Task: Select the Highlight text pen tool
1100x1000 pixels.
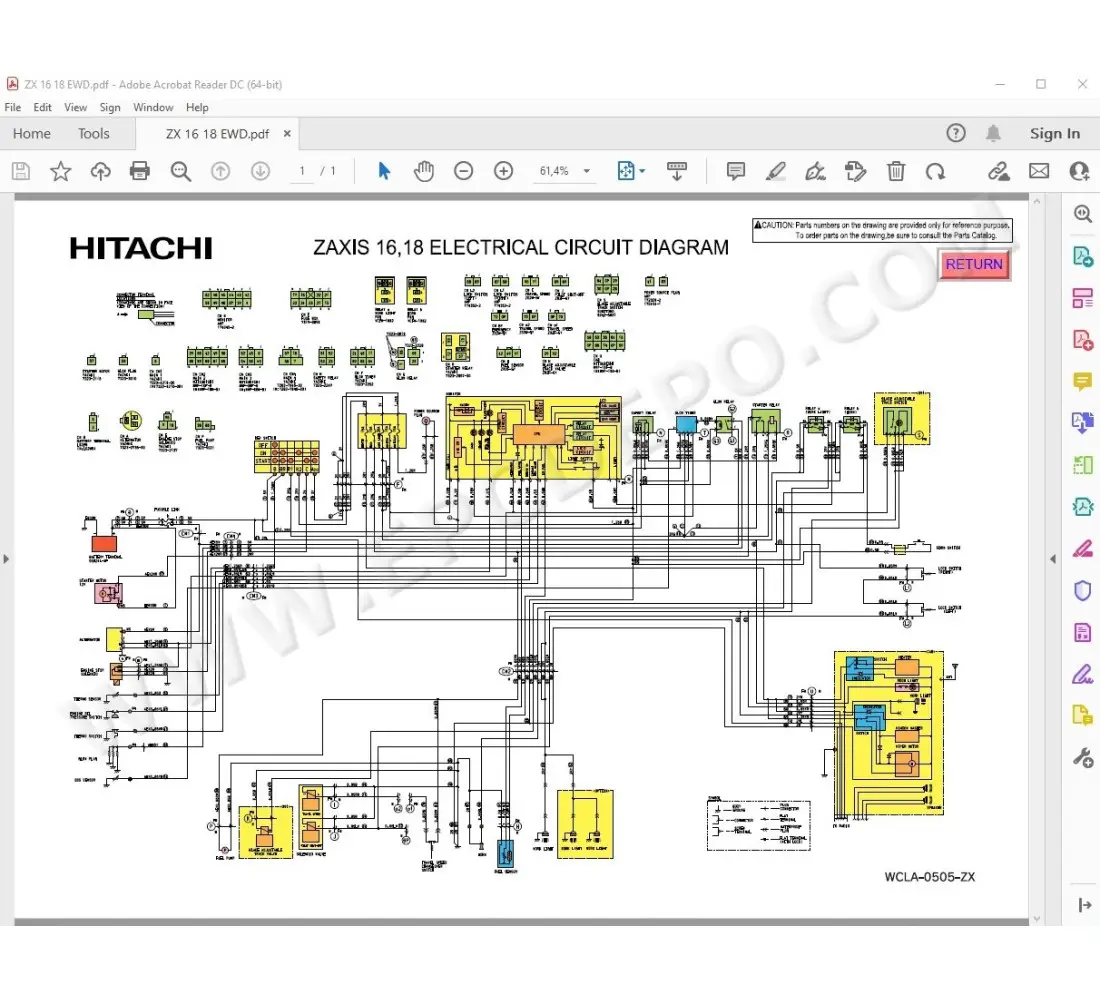Action: point(776,171)
